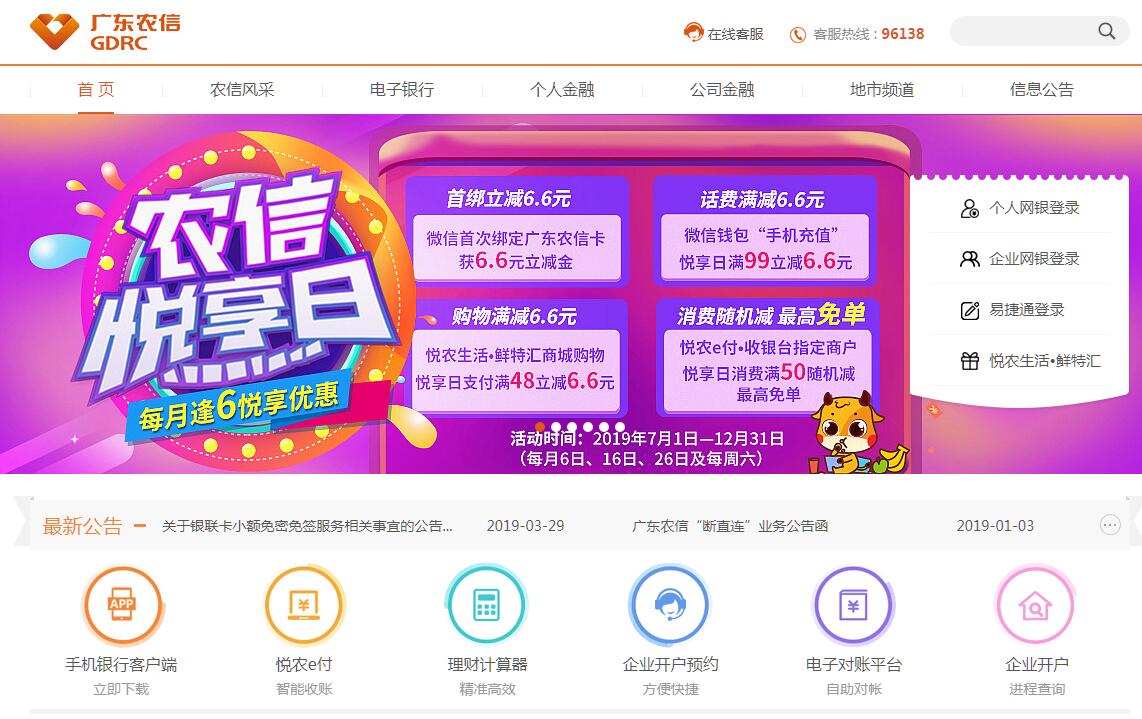Open the 广东农信“断直连”业务公告函 announcement
Image resolution: width=1142 pixels, height=719 pixels.
point(730,526)
